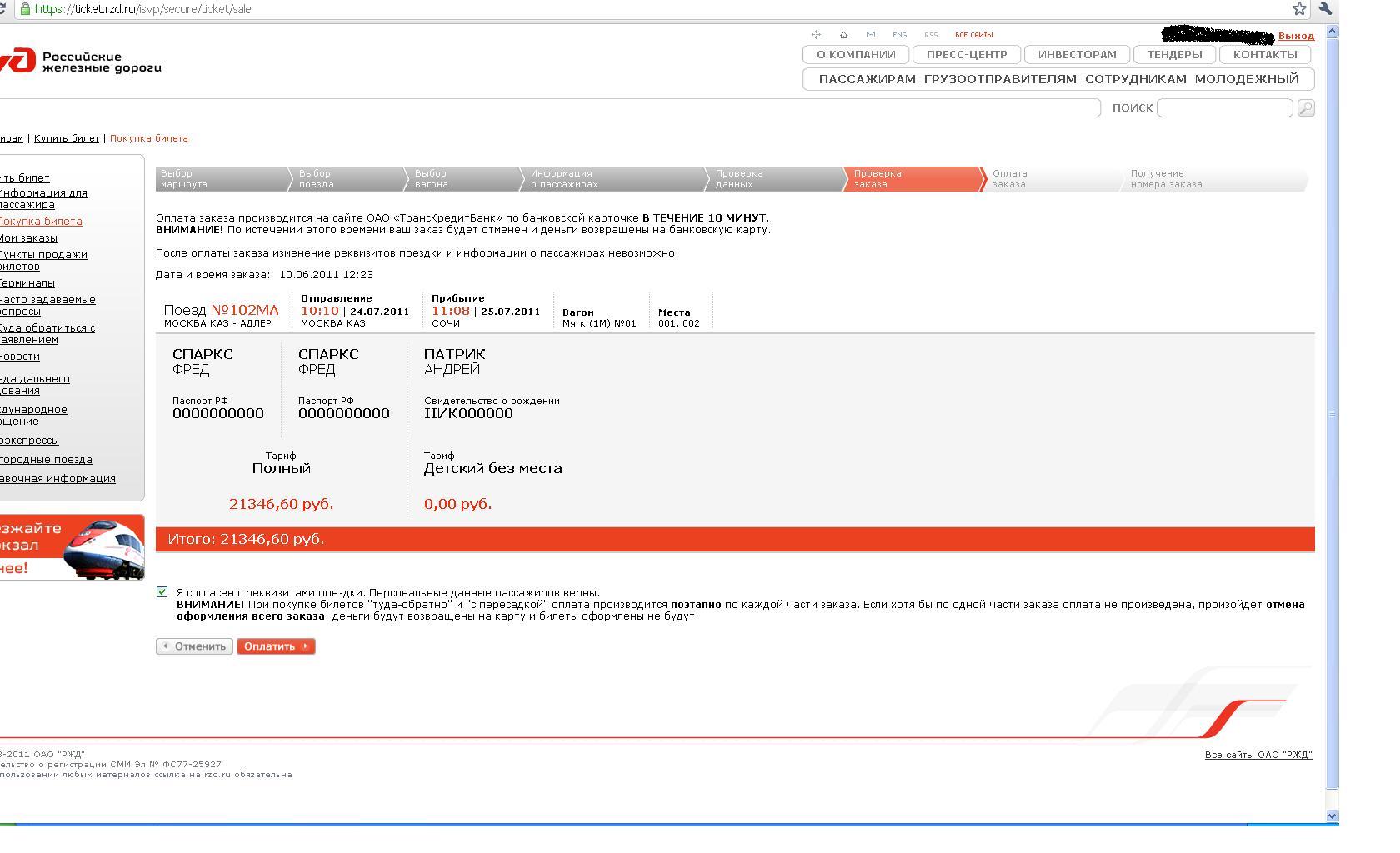This screenshot has width=1400, height=853.
Task: Open the ГРУЗООТПРАВИТЕЛЯМ menu section
Action: tap(1000, 79)
